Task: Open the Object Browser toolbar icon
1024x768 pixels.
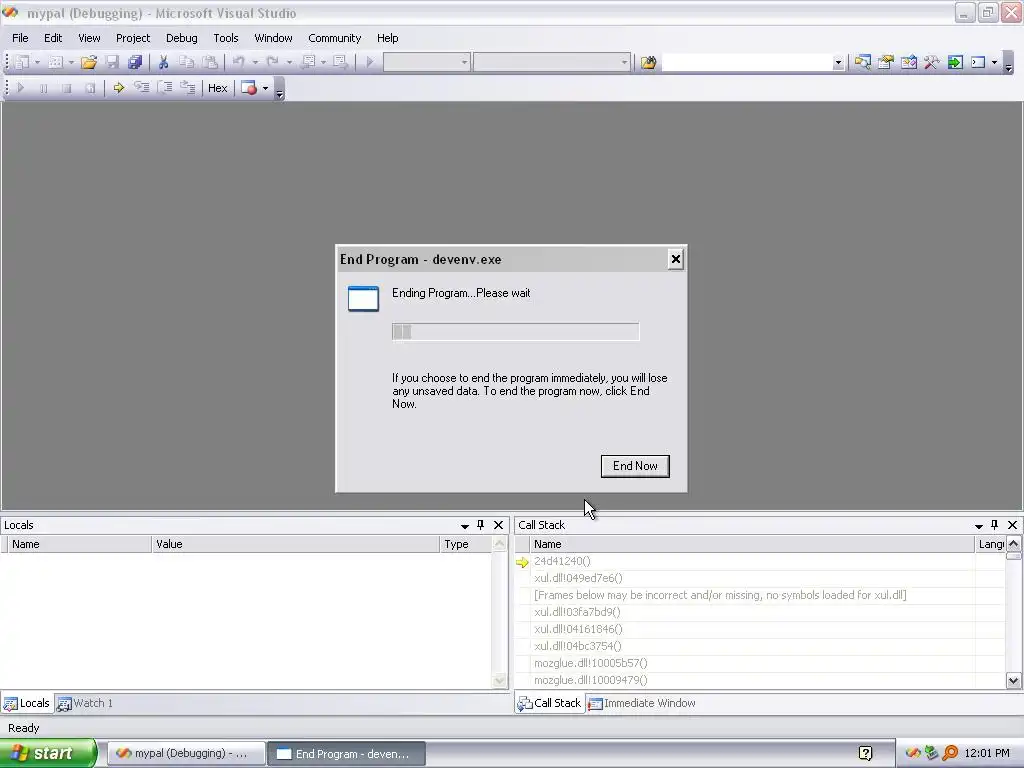Action: [x=908, y=62]
